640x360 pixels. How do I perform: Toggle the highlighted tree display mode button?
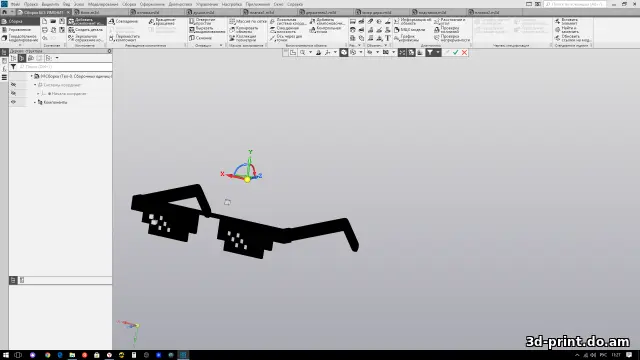22,58
